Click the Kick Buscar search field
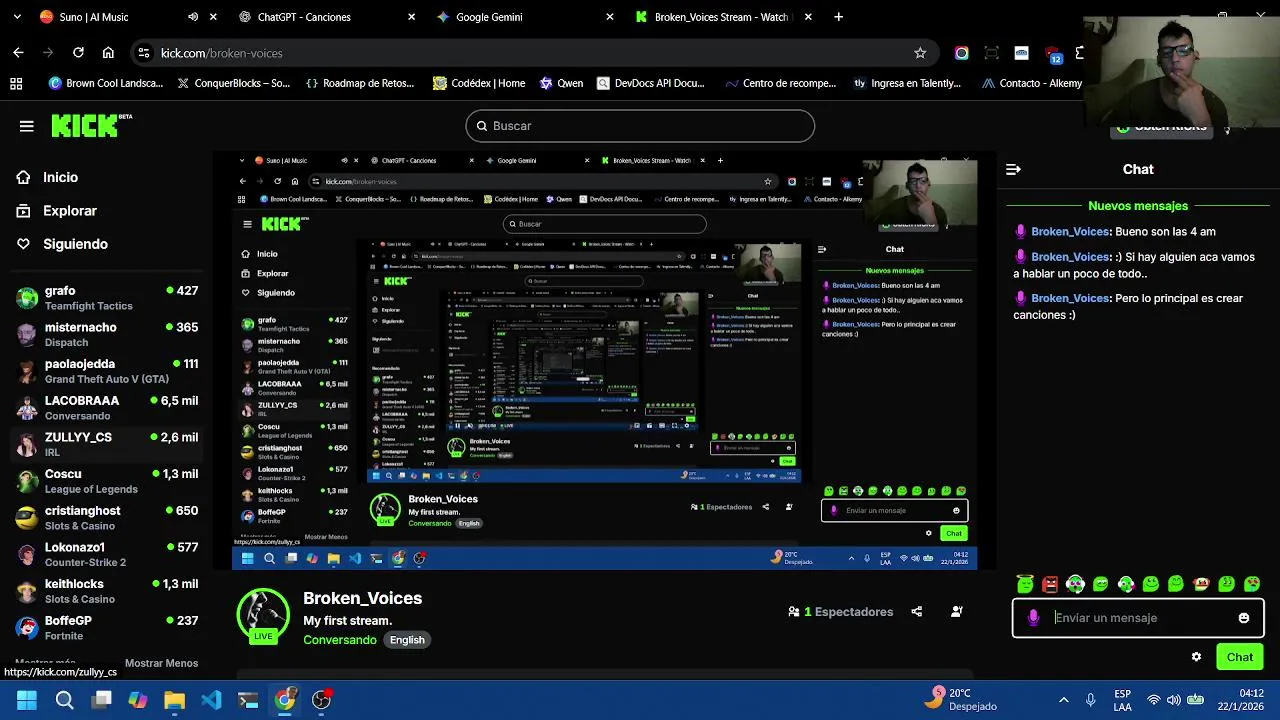This screenshot has width=1280, height=720. click(640, 126)
